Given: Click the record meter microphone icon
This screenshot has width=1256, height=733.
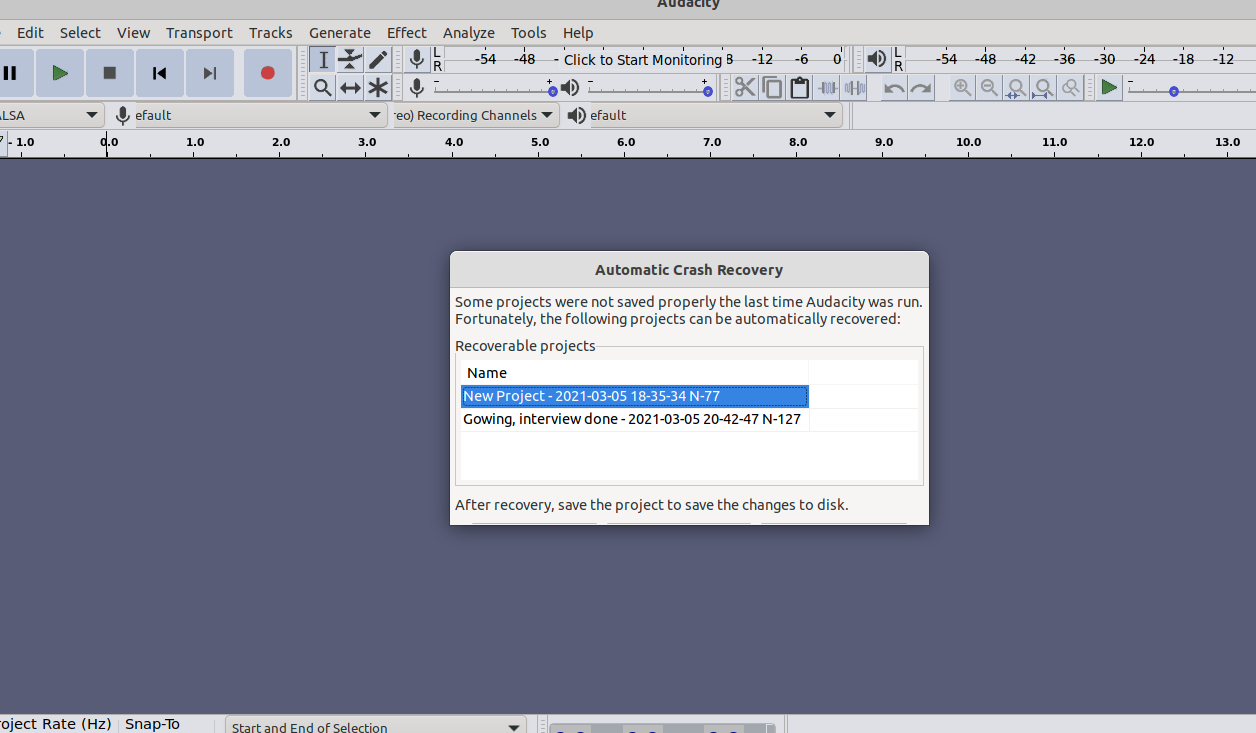Looking at the screenshot, I should tap(417, 59).
